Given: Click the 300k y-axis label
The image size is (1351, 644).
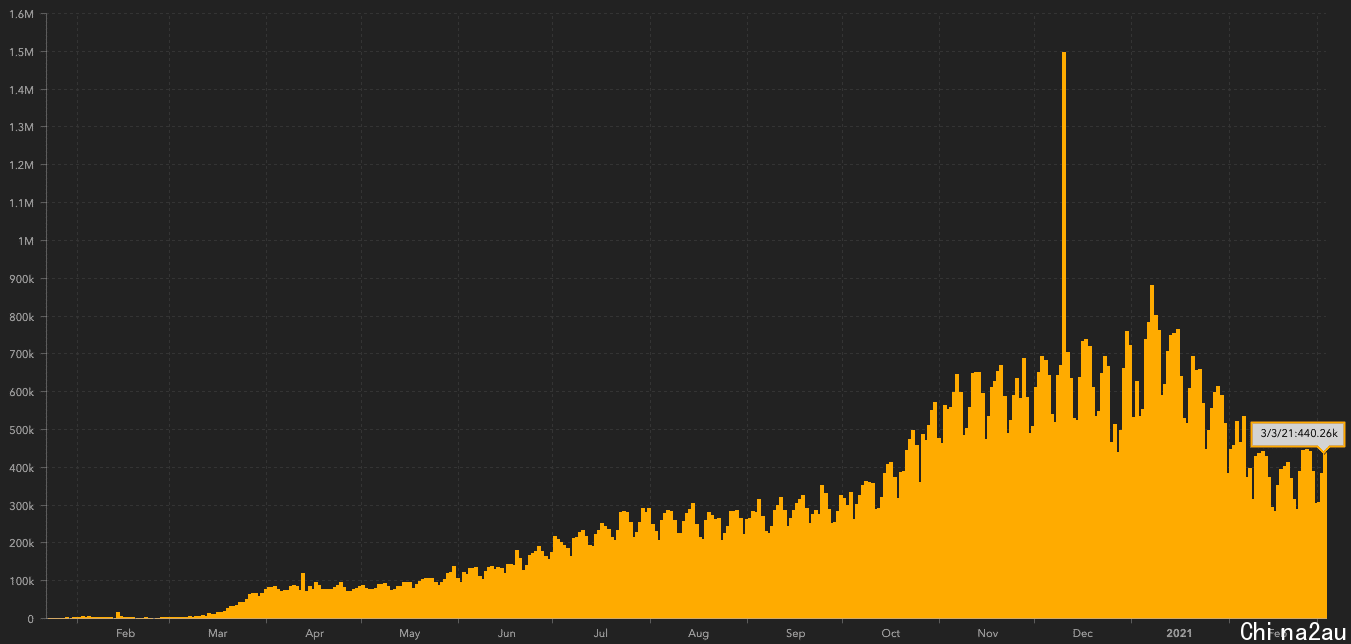Looking at the screenshot, I should click(22, 506).
